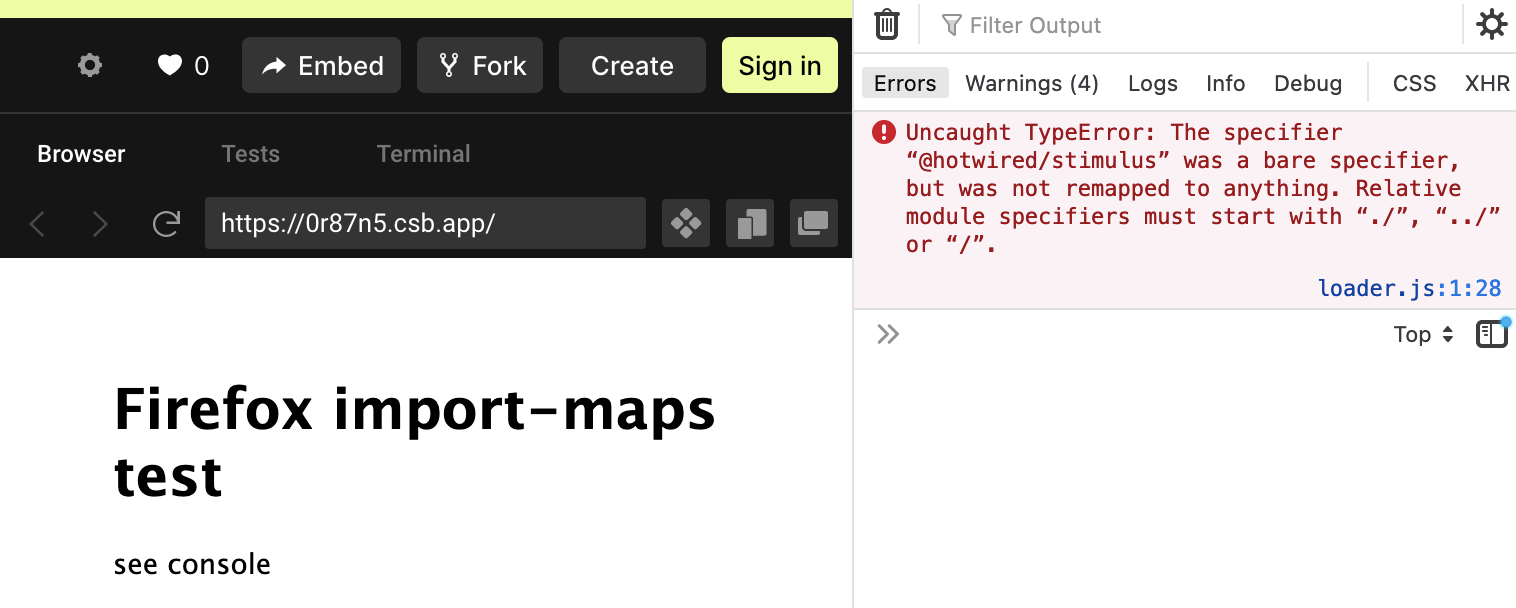Open the sandbox editor via the diamond icon
This screenshot has width=1516, height=608.
(685, 223)
